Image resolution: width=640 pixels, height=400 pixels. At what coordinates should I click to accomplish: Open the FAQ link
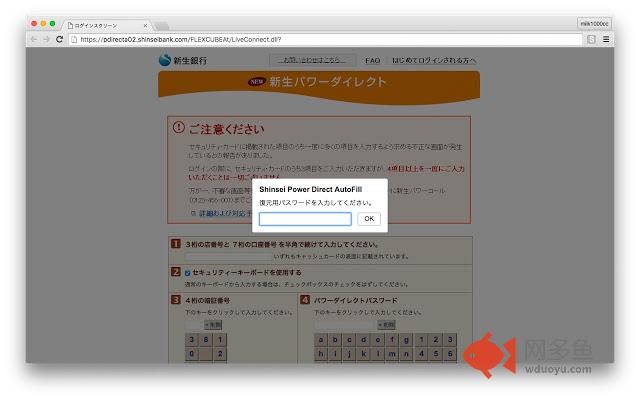[x=372, y=60]
